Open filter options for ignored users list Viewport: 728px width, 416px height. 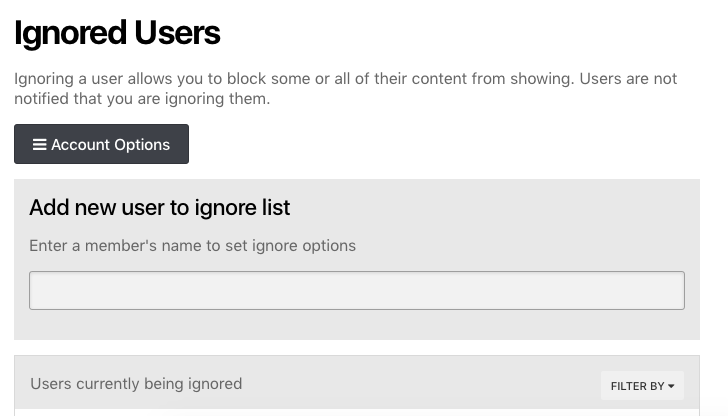[642, 386]
